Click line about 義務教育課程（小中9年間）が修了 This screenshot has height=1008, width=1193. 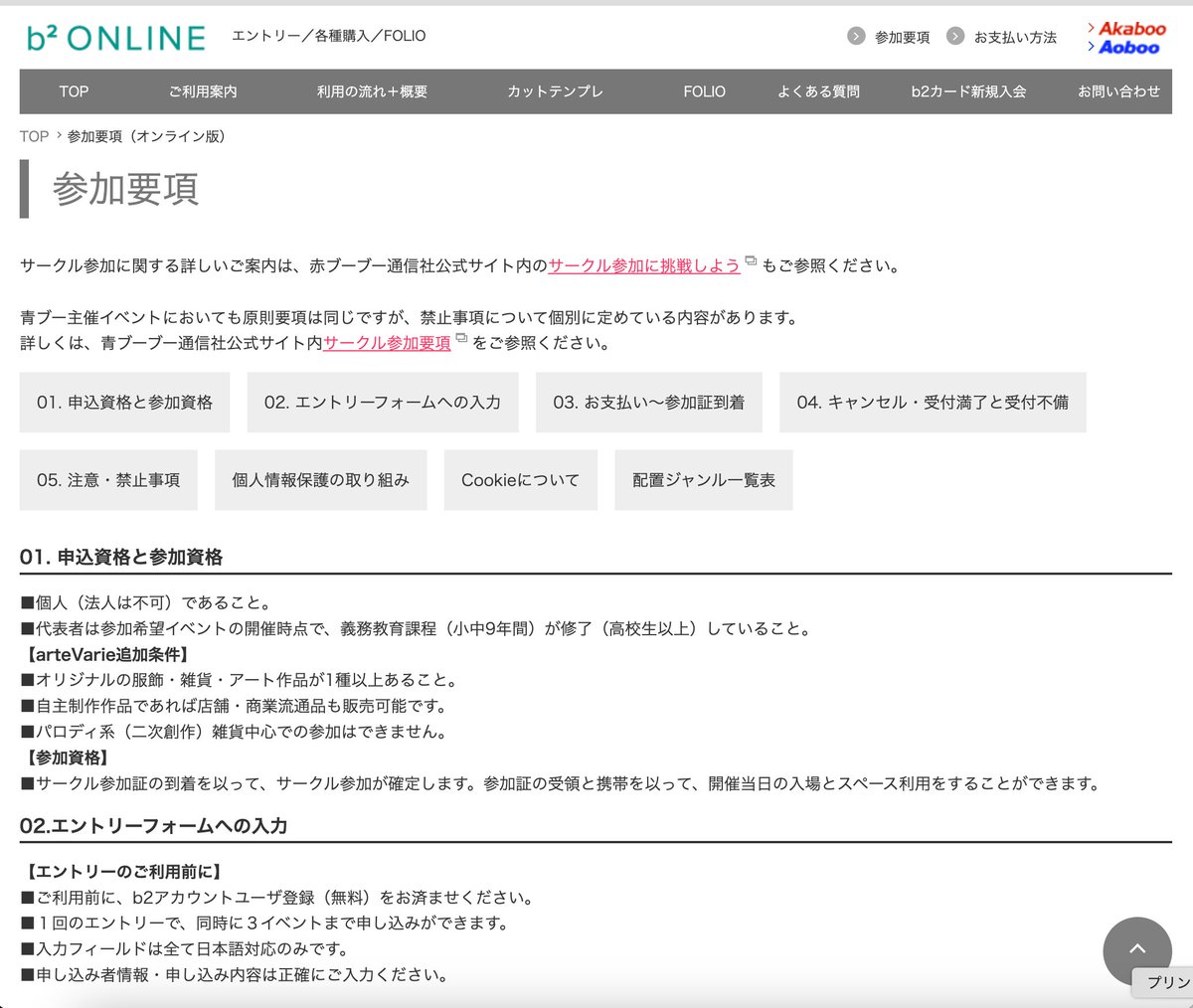[417, 628]
